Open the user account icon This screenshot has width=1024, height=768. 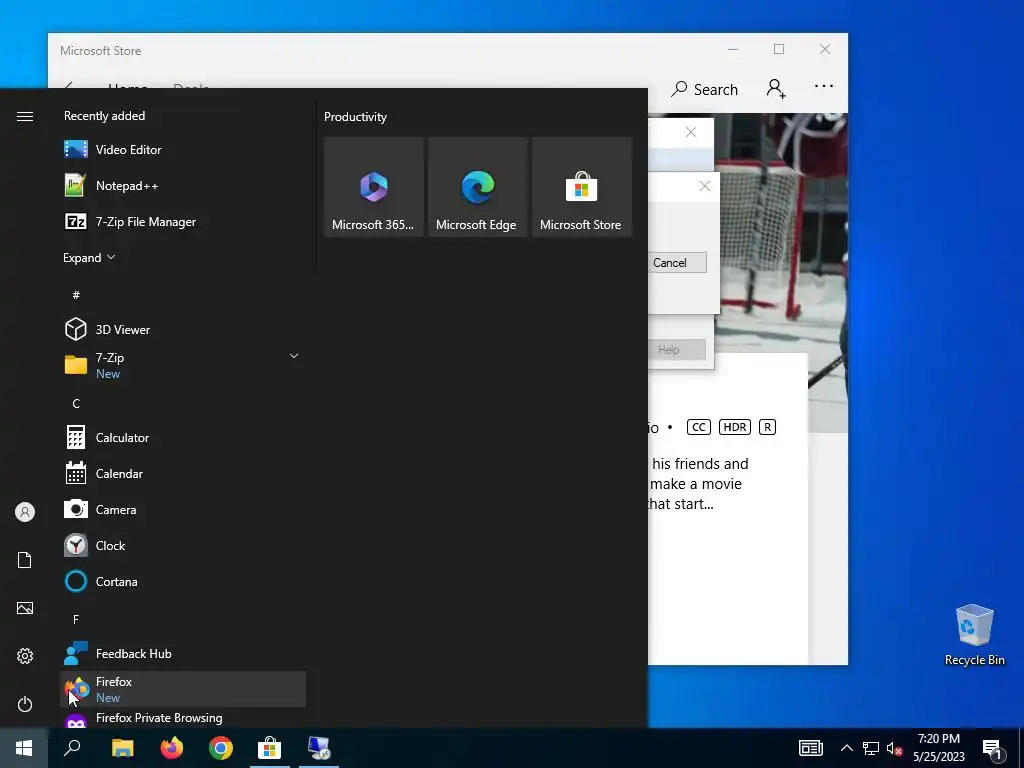tap(25, 512)
